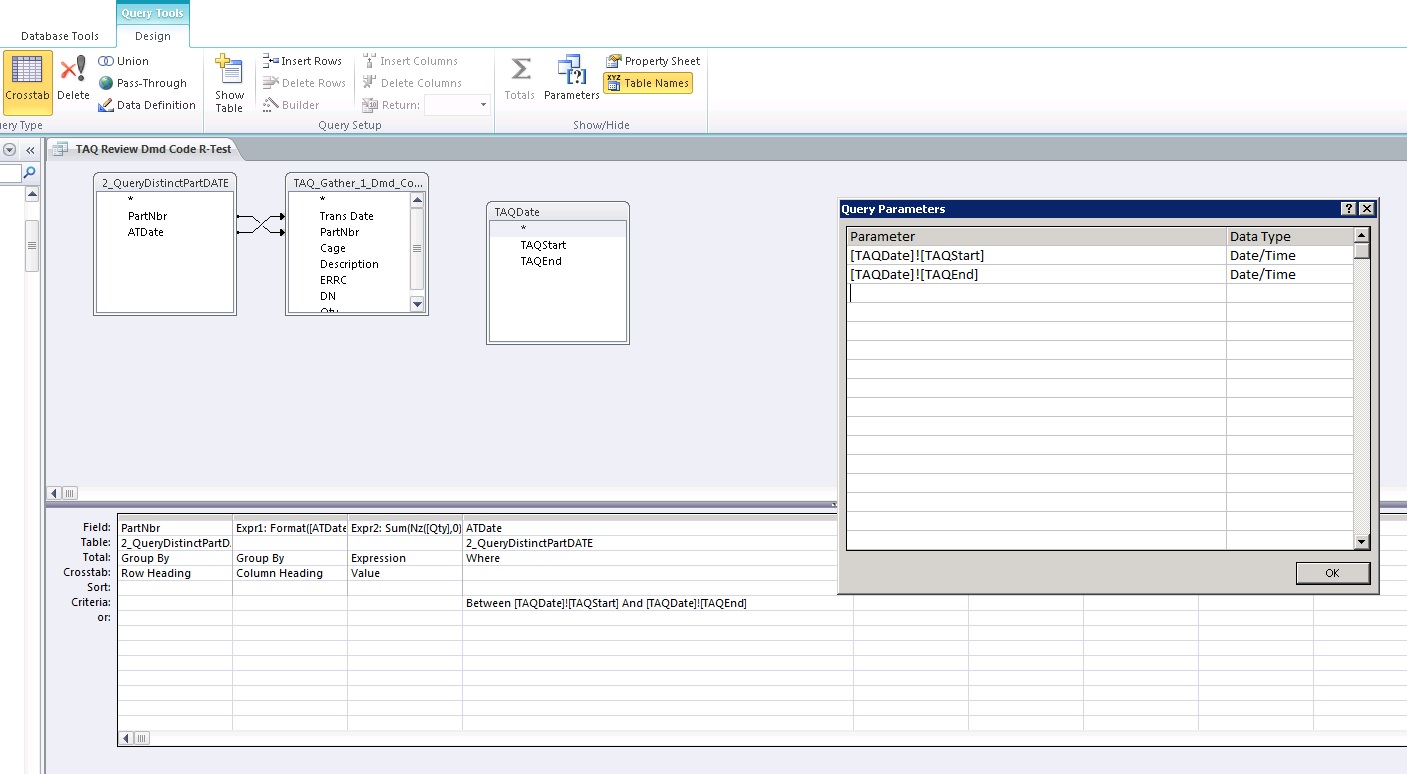Launch the expression Builder

pos(291,105)
